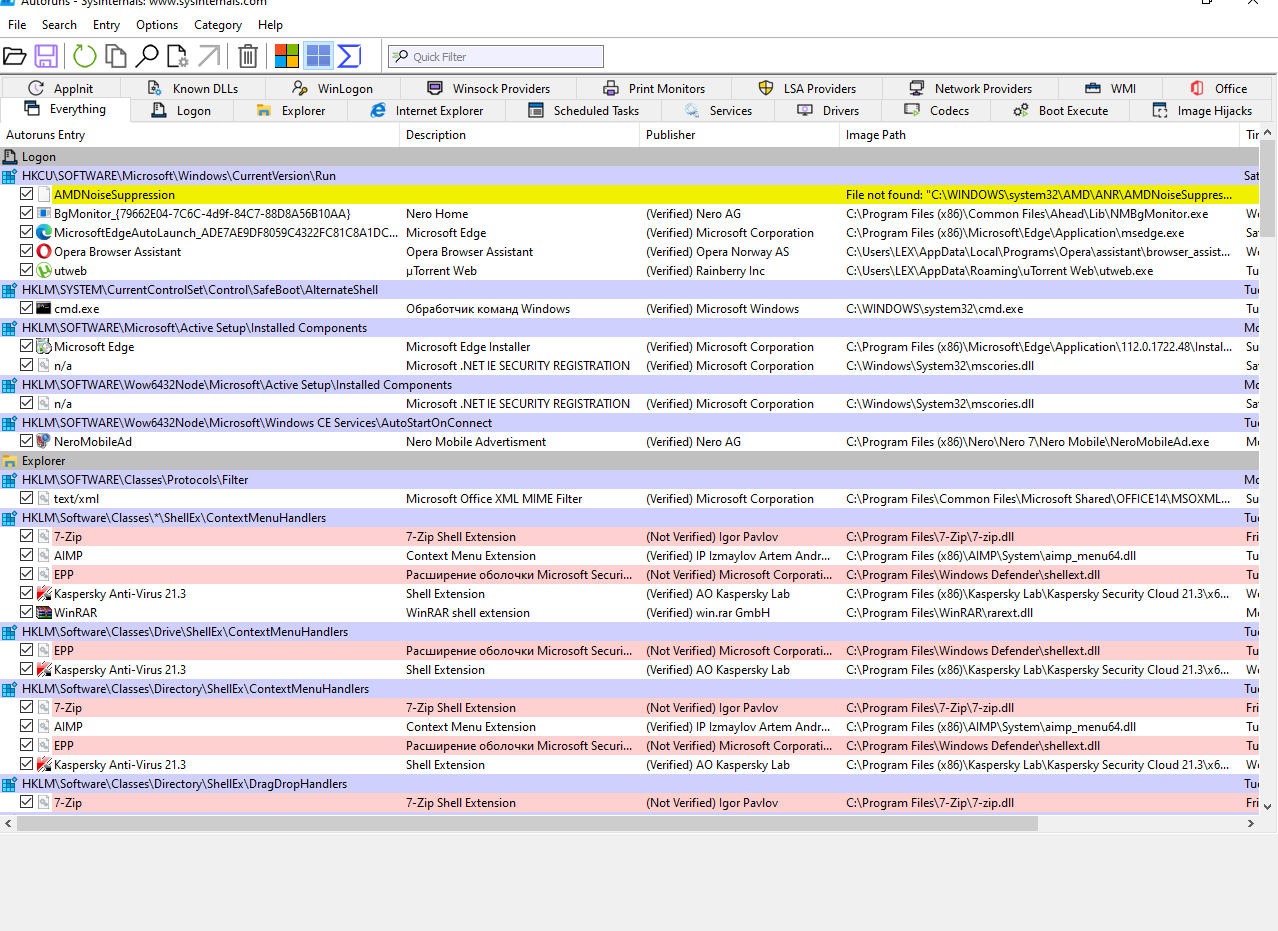Click the yellow folder icon of Explorer section header
This screenshot has width=1278, height=931.
10,461
